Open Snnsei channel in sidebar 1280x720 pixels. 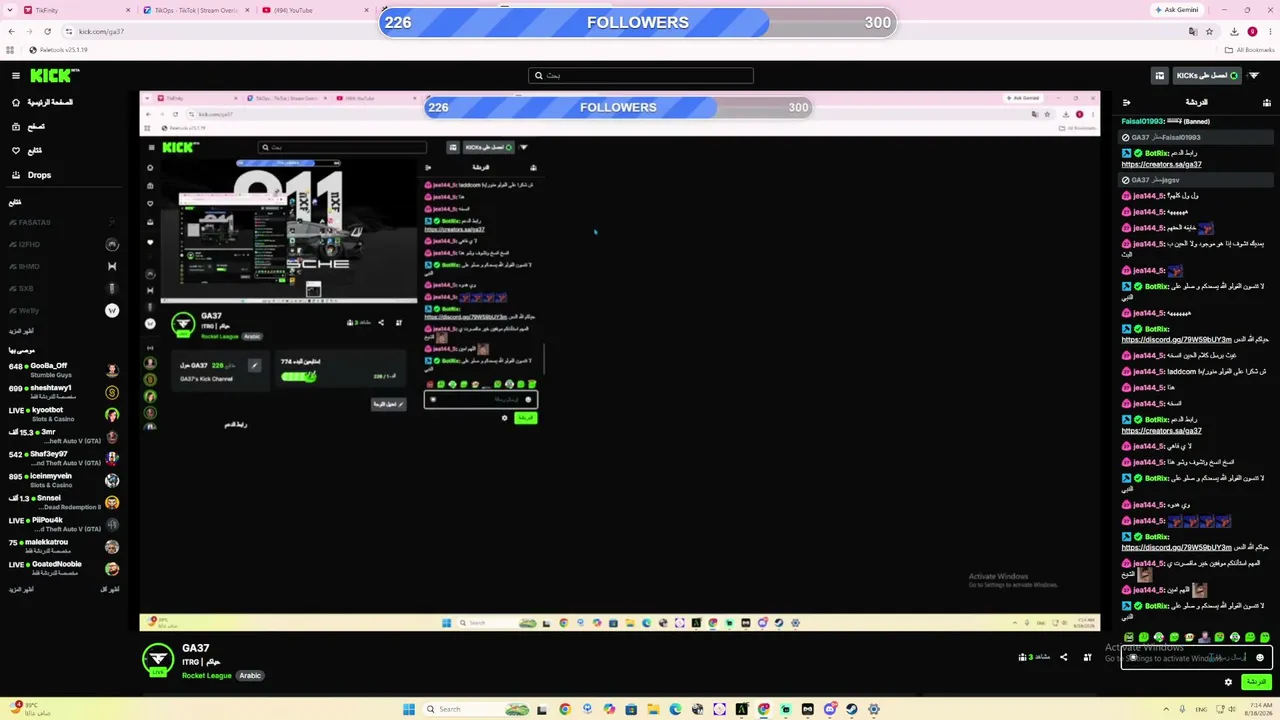pyautogui.click(x=64, y=502)
